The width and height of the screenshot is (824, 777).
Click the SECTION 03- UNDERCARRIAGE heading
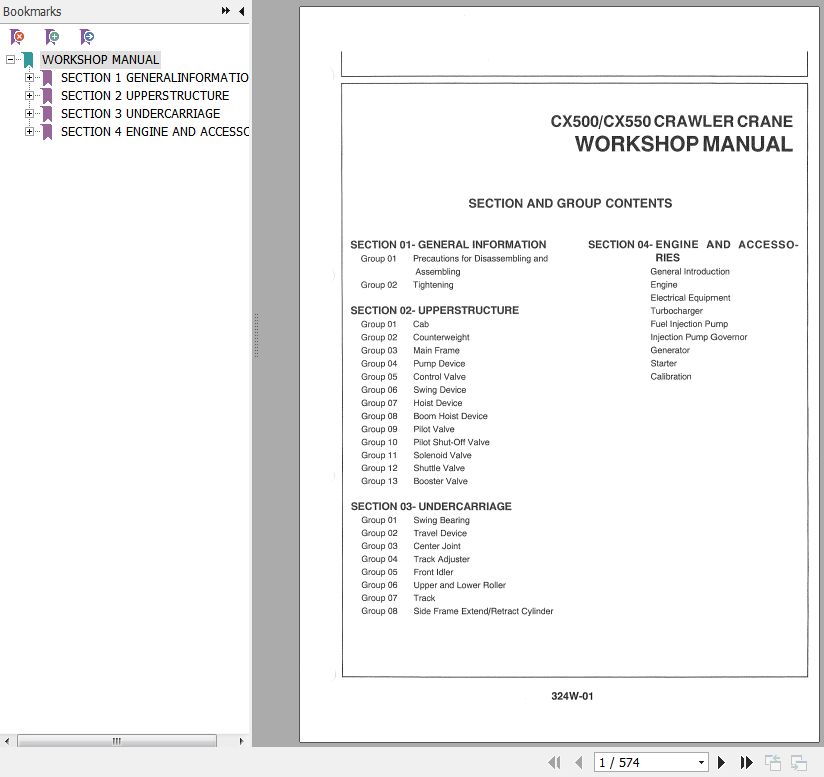point(431,506)
